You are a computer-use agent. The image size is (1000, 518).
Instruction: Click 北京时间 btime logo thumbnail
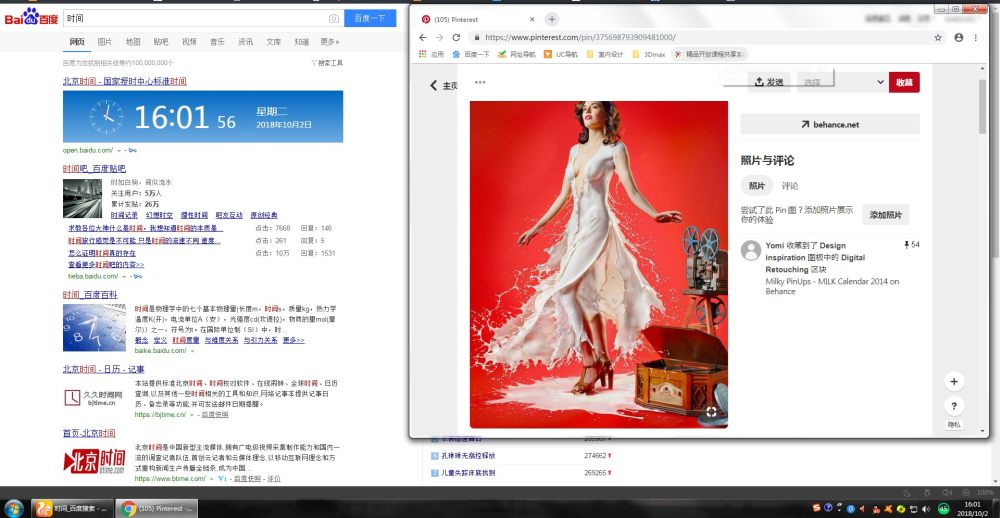tap(94, 461)
